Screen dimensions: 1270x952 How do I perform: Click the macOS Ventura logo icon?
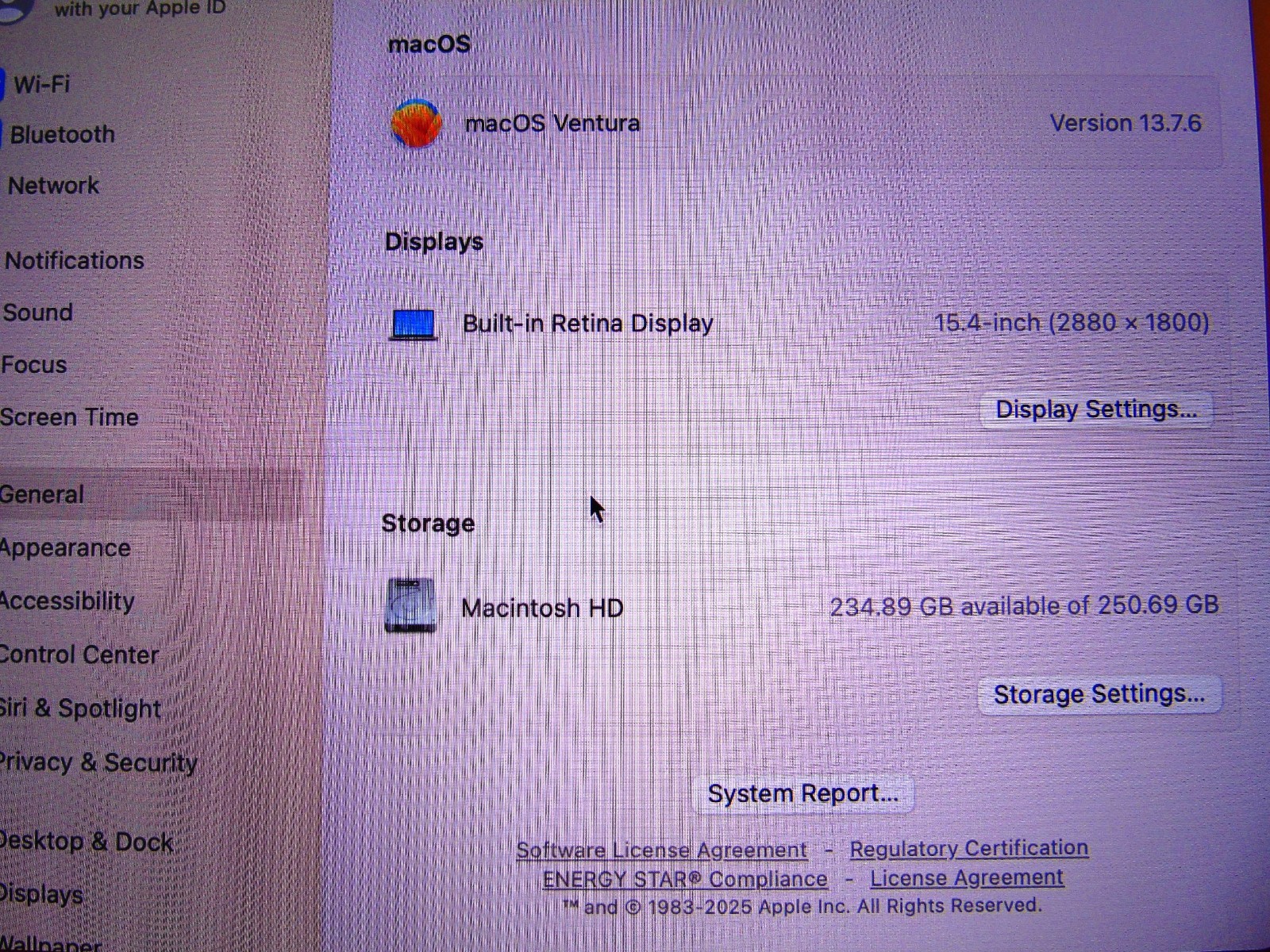coord(416,123)
